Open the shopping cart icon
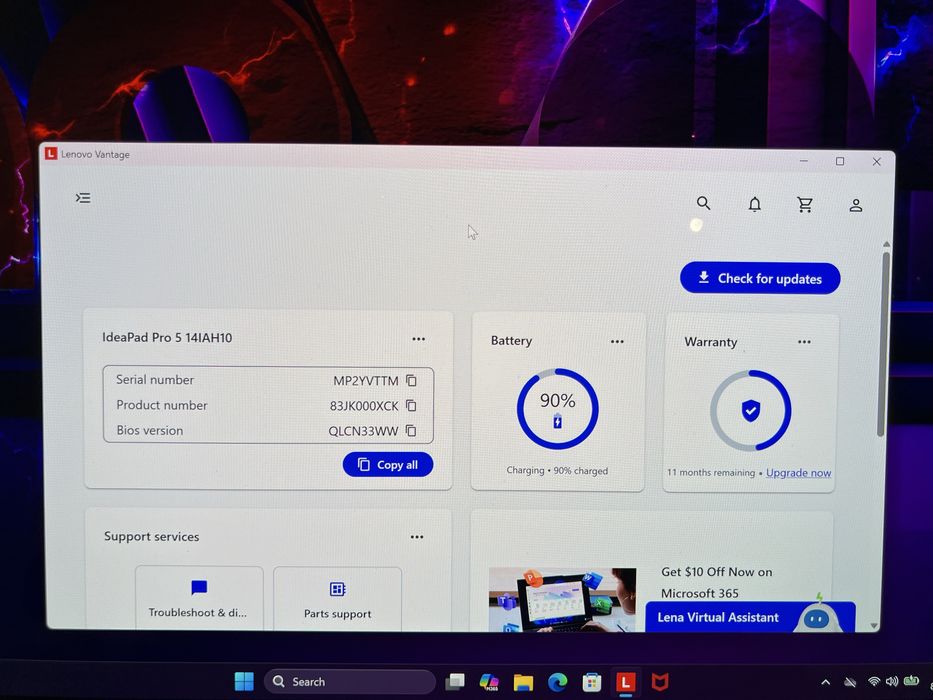The width and height of the screenshot is (933, 700). click(x=805, y=205)
